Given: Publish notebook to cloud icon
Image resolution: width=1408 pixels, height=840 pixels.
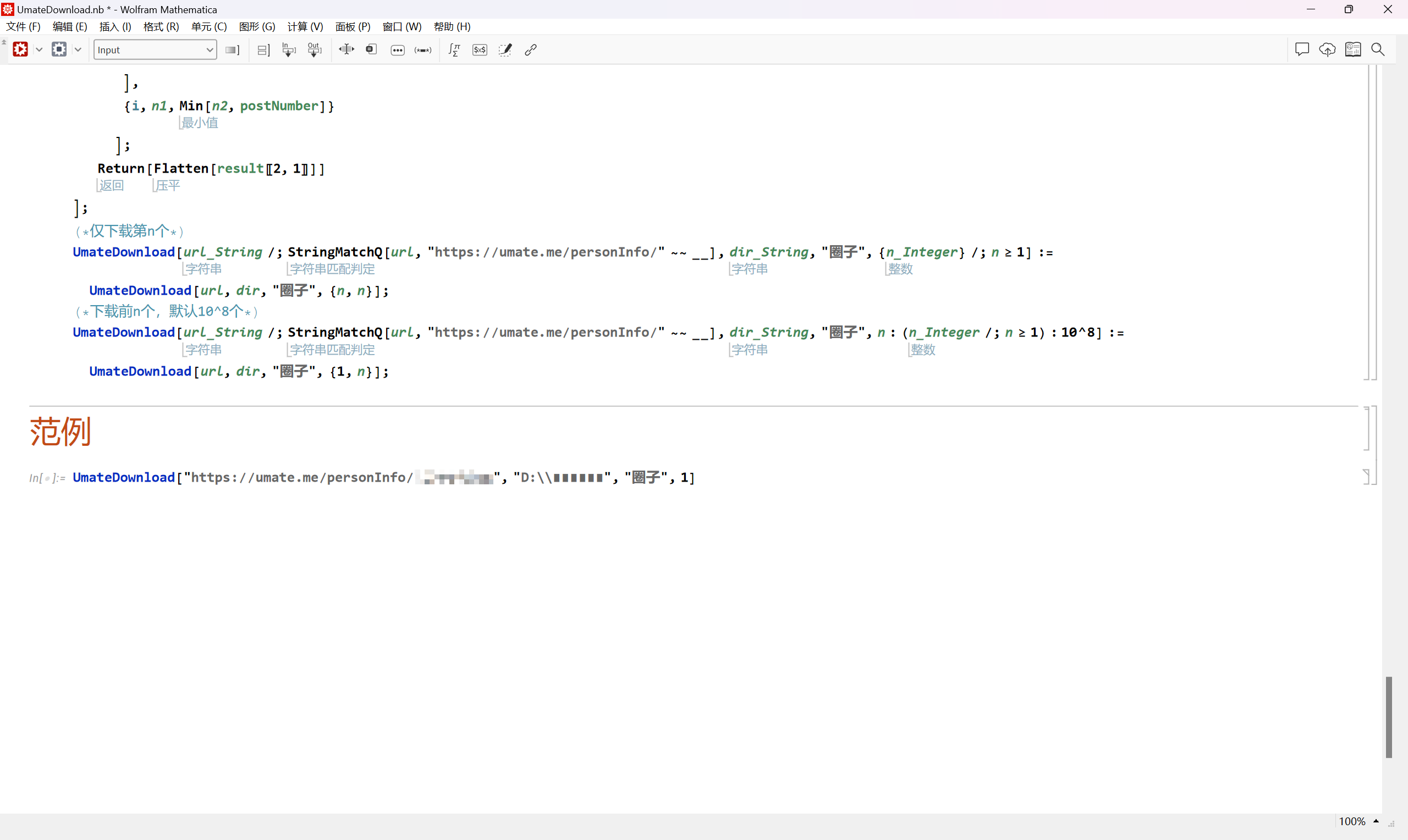Looking at the screenshot, I should [x=1327, y=49].
